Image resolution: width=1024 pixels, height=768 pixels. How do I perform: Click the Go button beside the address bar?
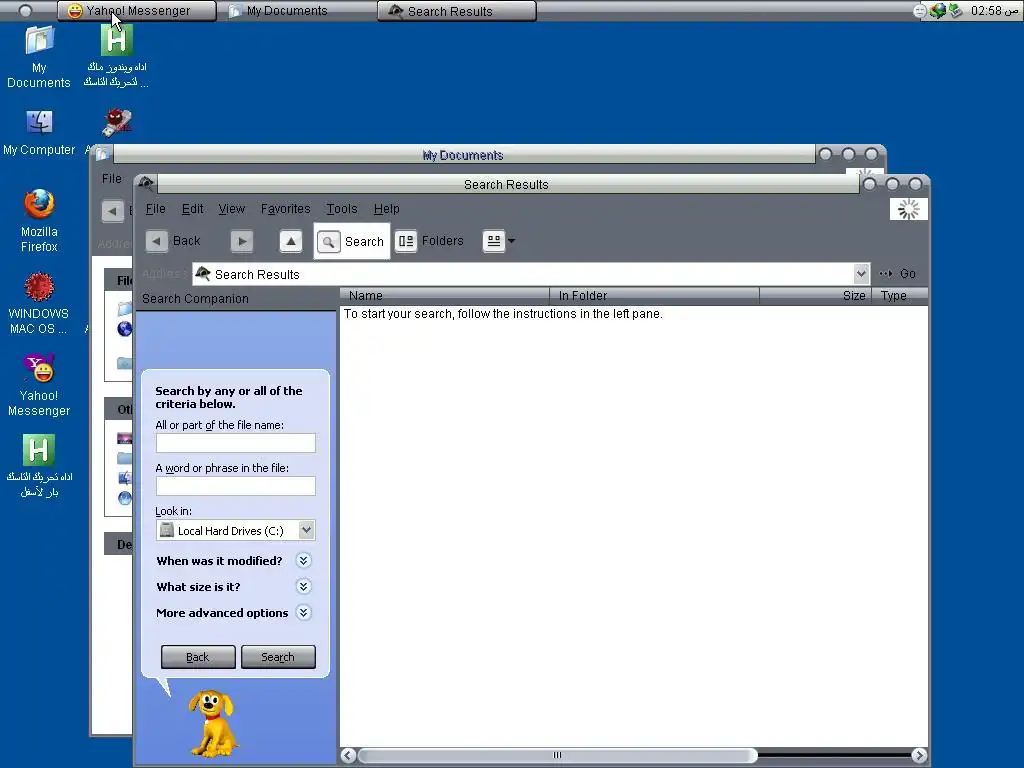[x=897, y=274]
